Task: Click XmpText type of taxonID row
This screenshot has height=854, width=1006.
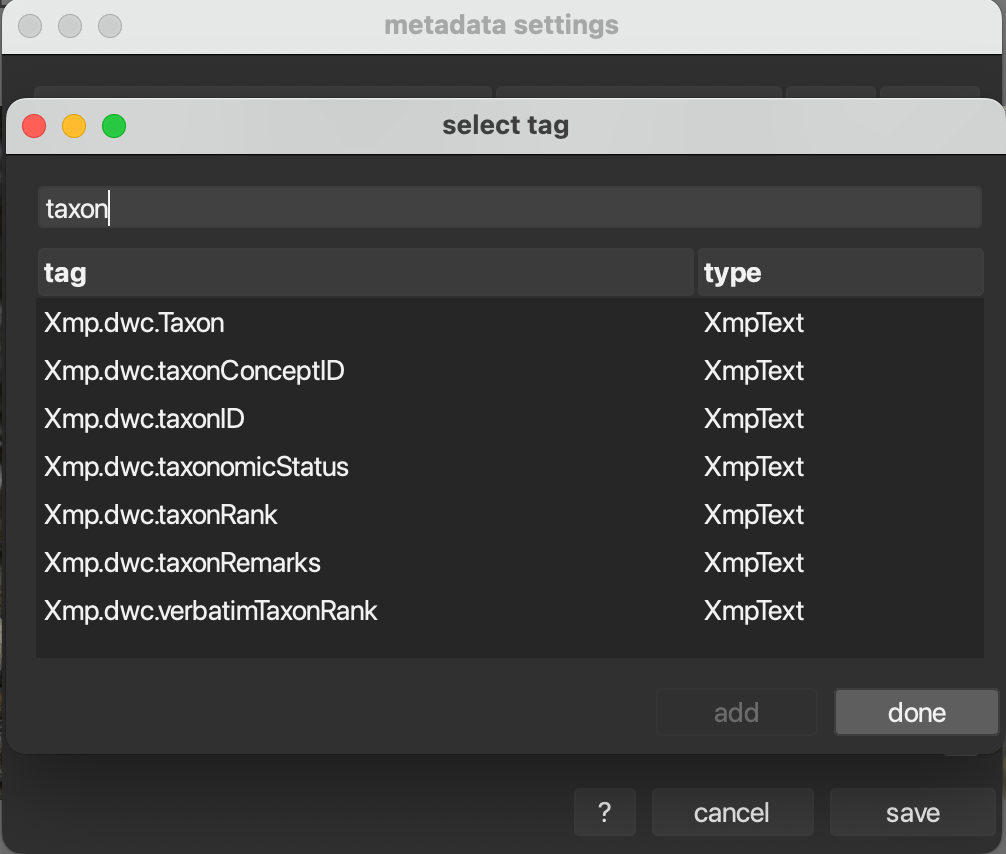Action: point(754,419)
